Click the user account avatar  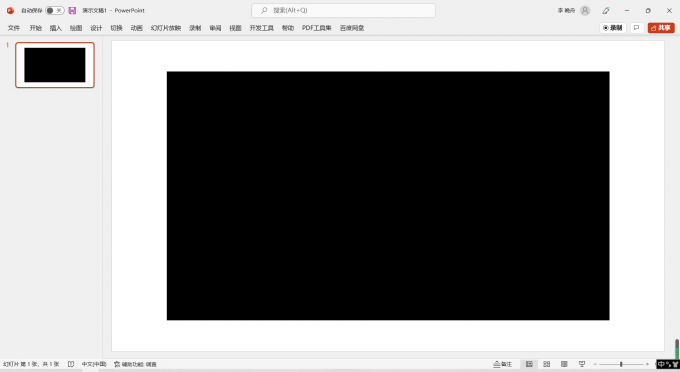point(585,10)
